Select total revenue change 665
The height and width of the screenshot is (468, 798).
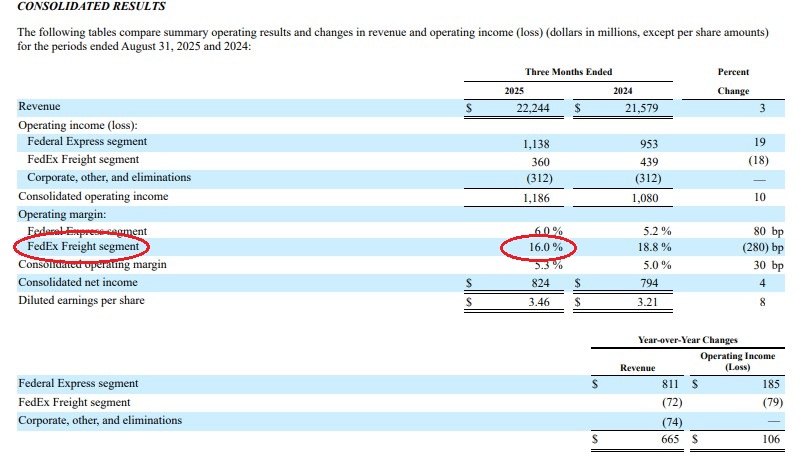670,439
